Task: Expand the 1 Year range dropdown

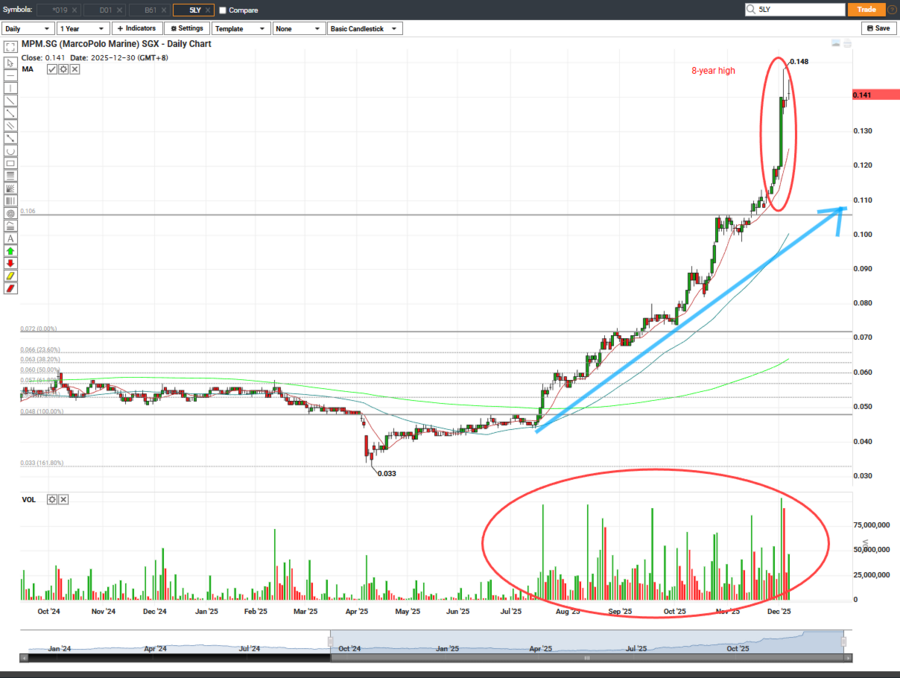Action: point(81,28)
